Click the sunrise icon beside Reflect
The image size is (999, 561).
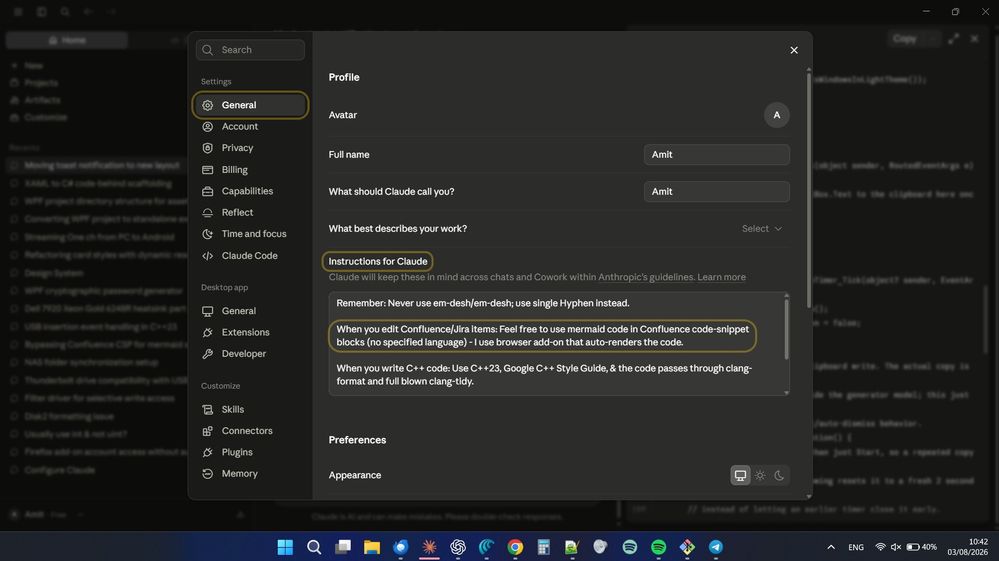click(x=208, y=213)
